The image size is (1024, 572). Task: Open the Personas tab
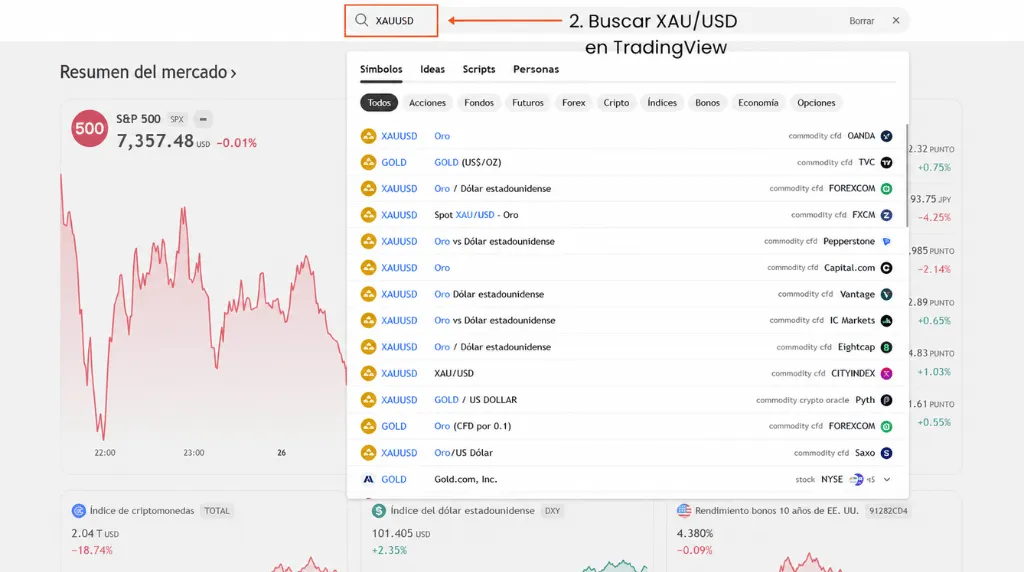click(x=536, y=69)
